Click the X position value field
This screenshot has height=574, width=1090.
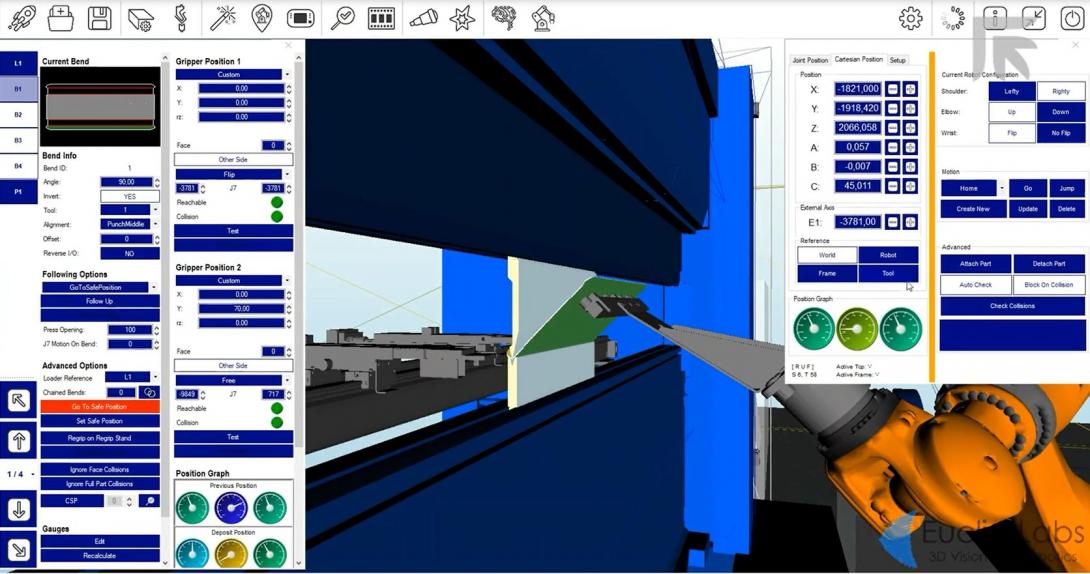point(857,89)
